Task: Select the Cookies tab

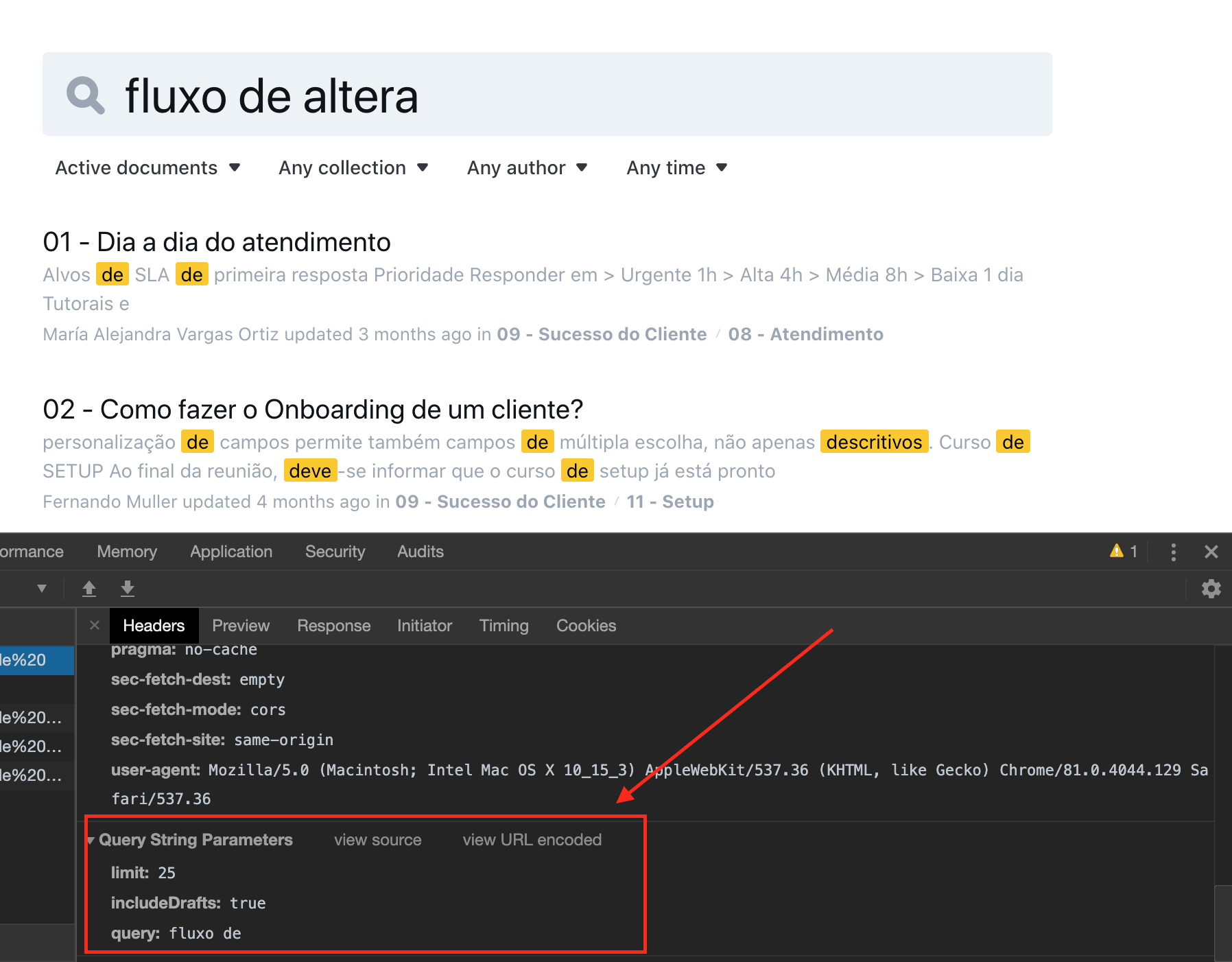Action: (x=587, y=626)
